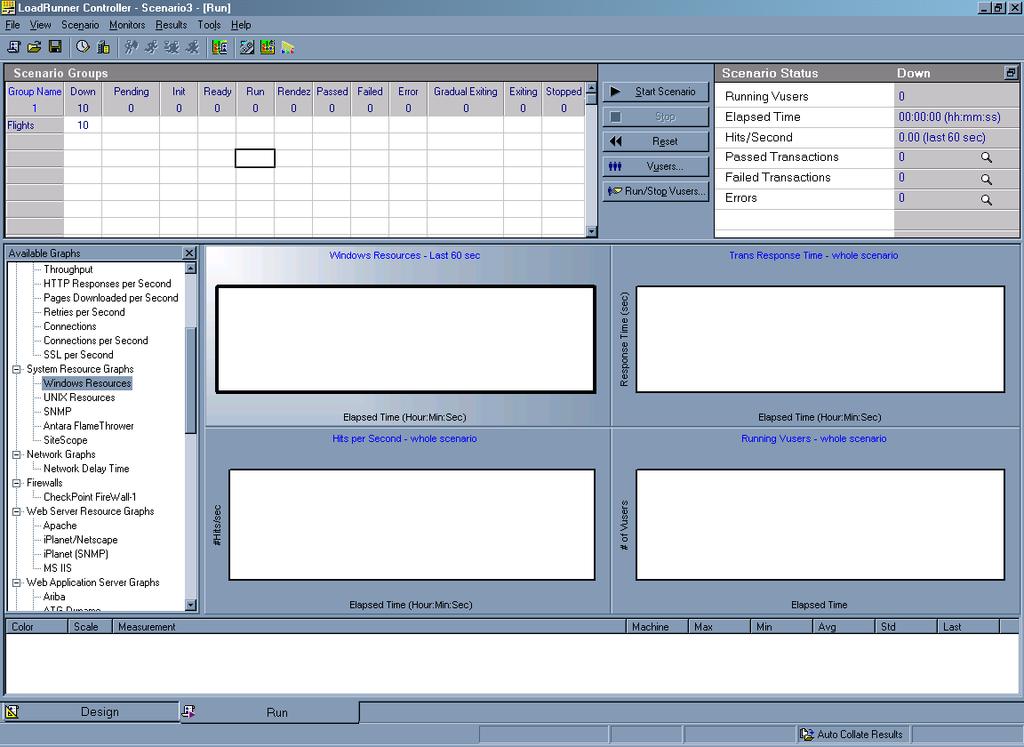Click the Run tab icon
The image size is (1024, 747).
pyautogui.click(x=189, y=710)
